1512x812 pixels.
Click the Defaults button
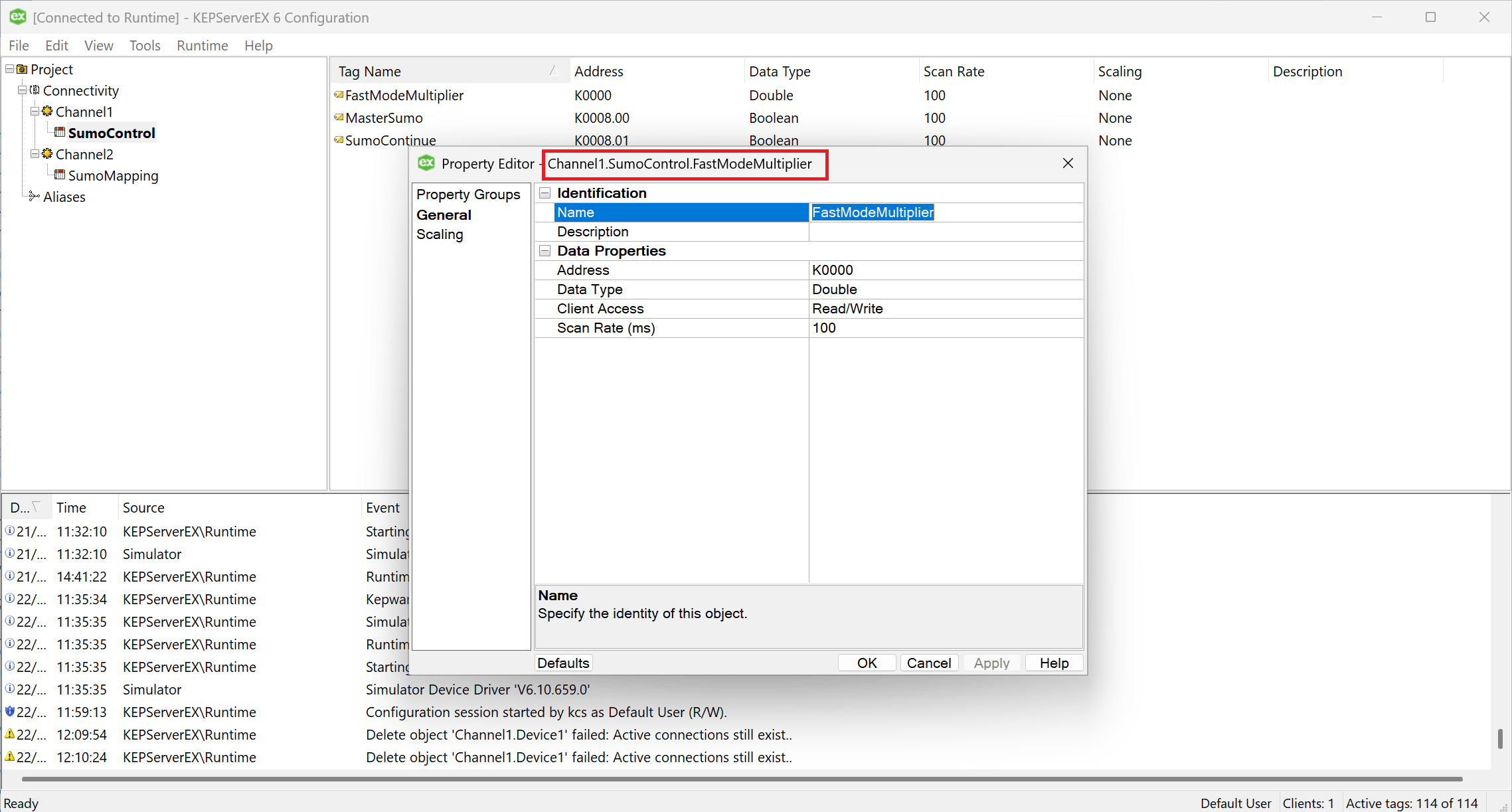coord(563,663)
